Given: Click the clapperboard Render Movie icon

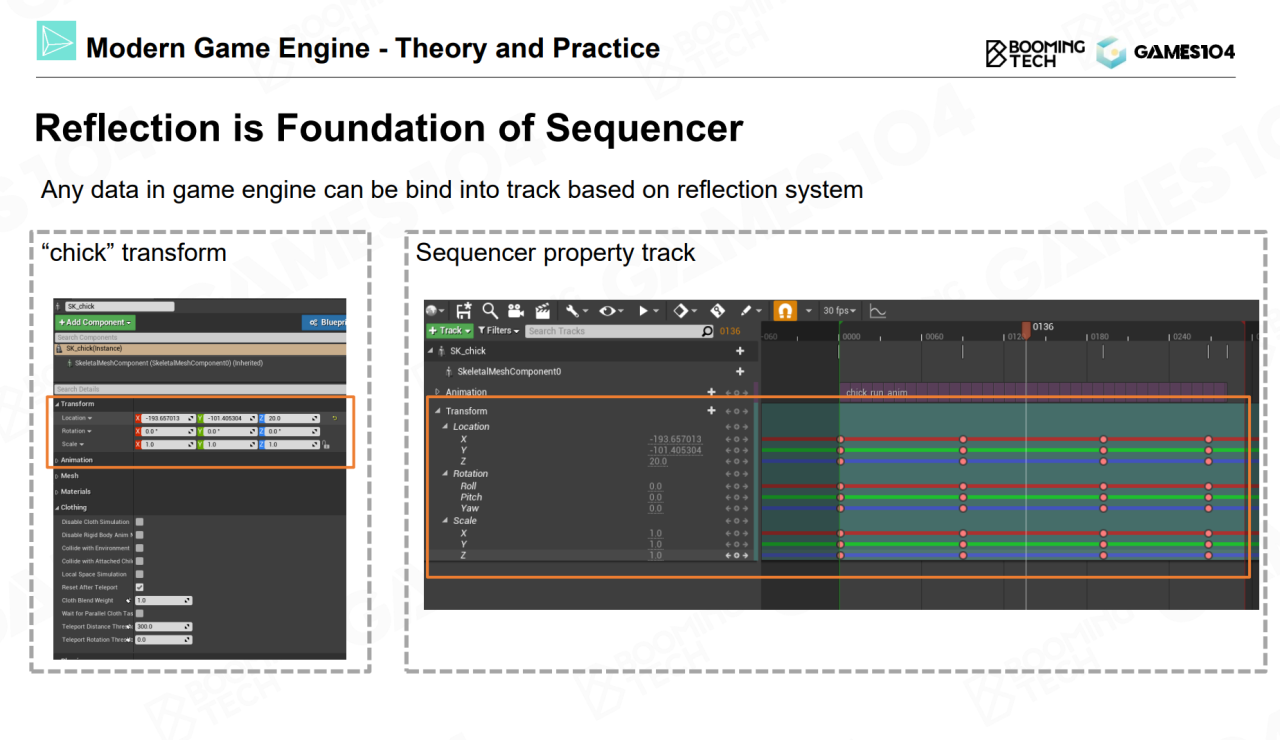Looking at the screenshot, I should click(x=543, y=311).
